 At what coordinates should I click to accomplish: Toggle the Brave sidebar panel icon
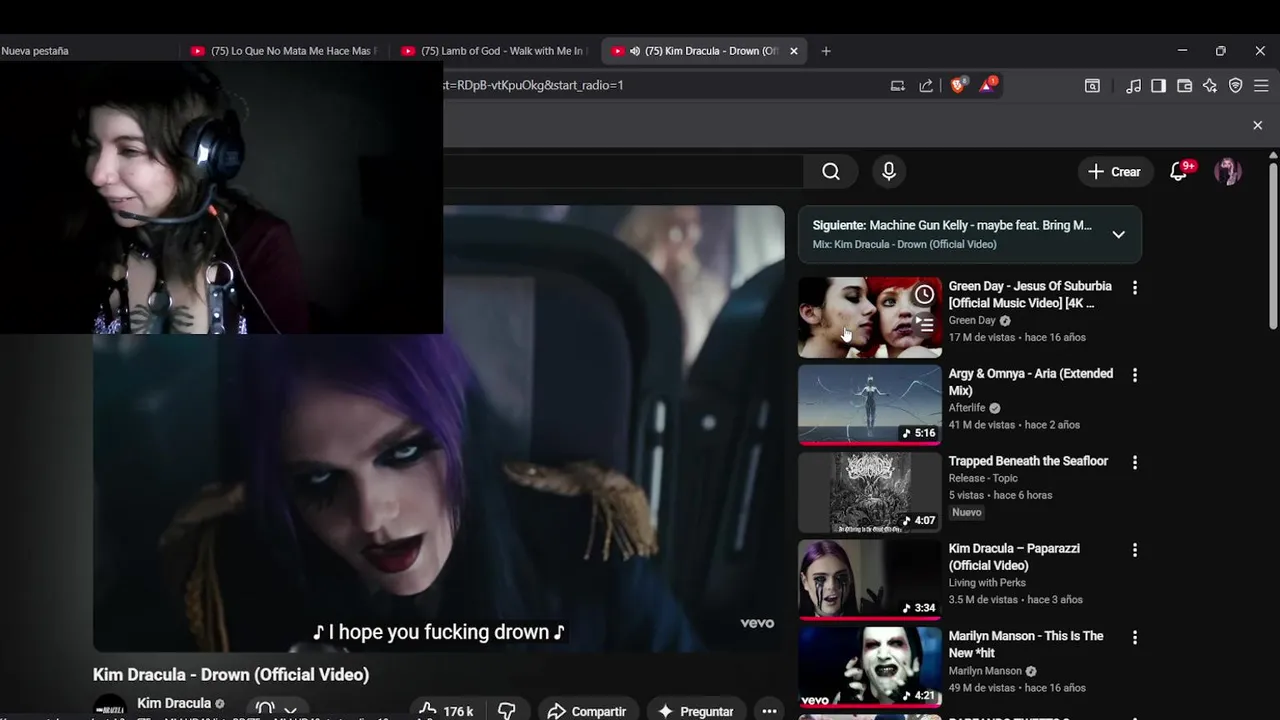click(x=1158, y=86)
